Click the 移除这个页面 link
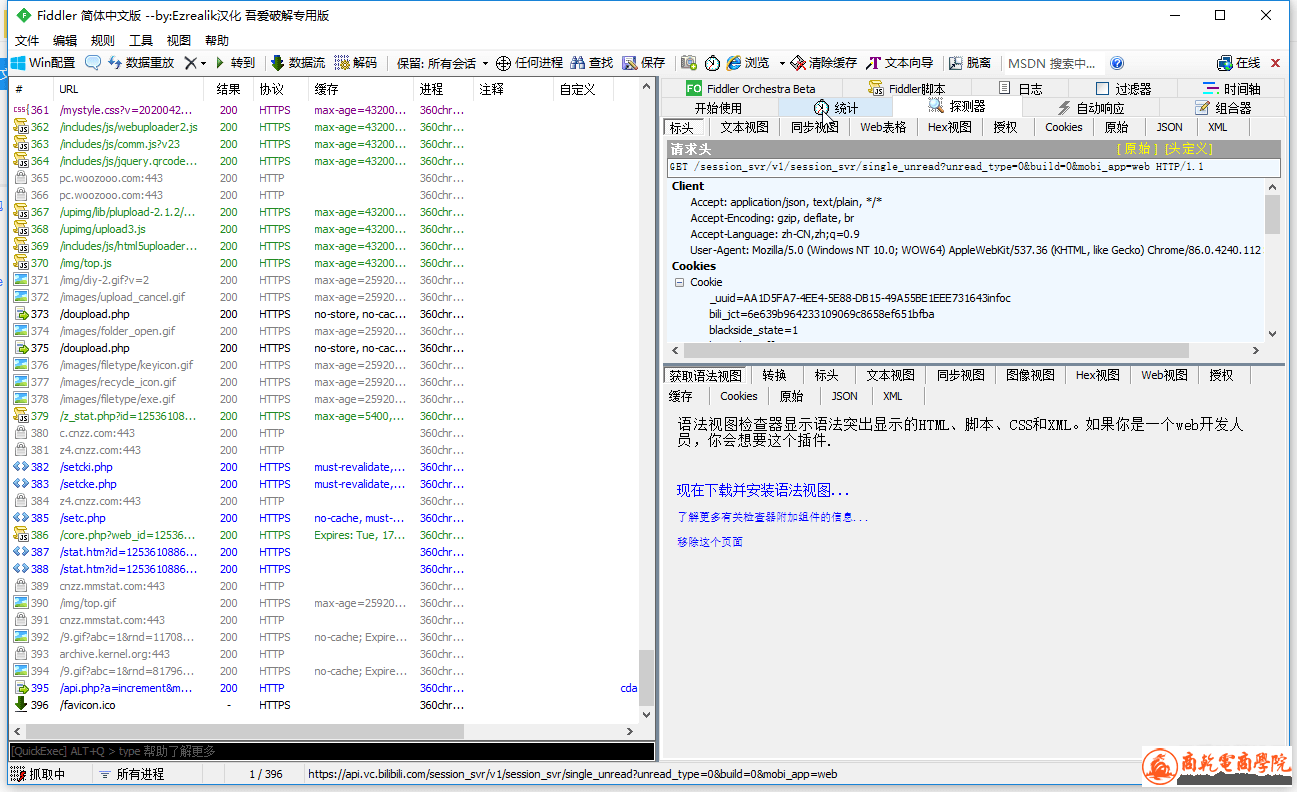1297x792 pixels. 710,542
